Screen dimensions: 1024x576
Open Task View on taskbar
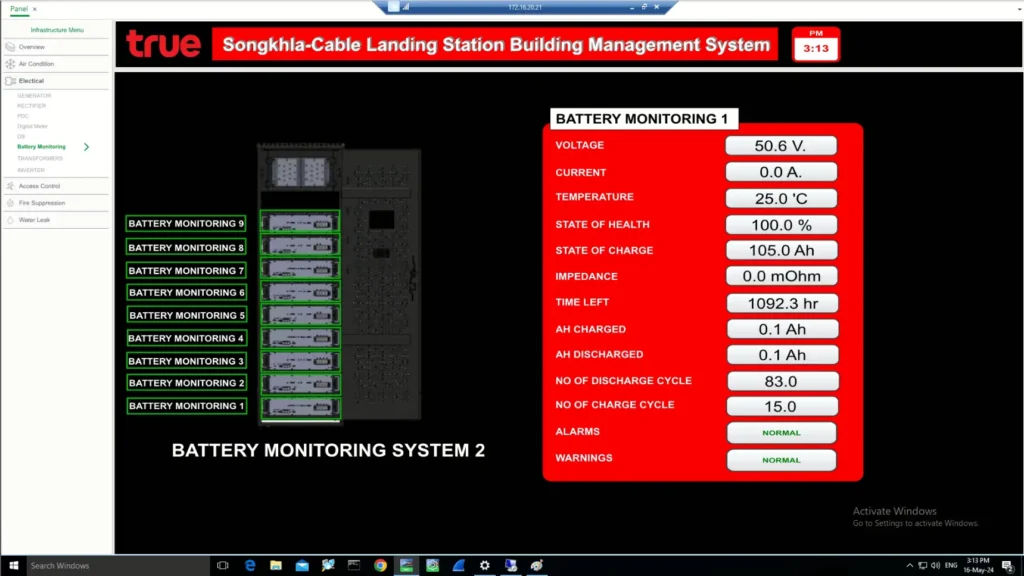[223, 566]
